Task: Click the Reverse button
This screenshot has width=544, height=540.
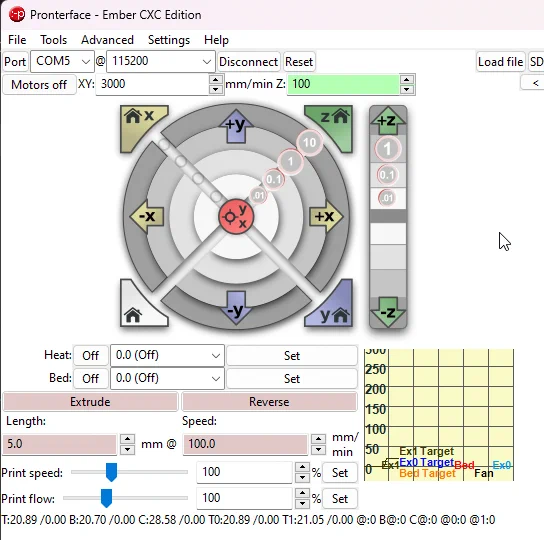Action: [269, 402]
